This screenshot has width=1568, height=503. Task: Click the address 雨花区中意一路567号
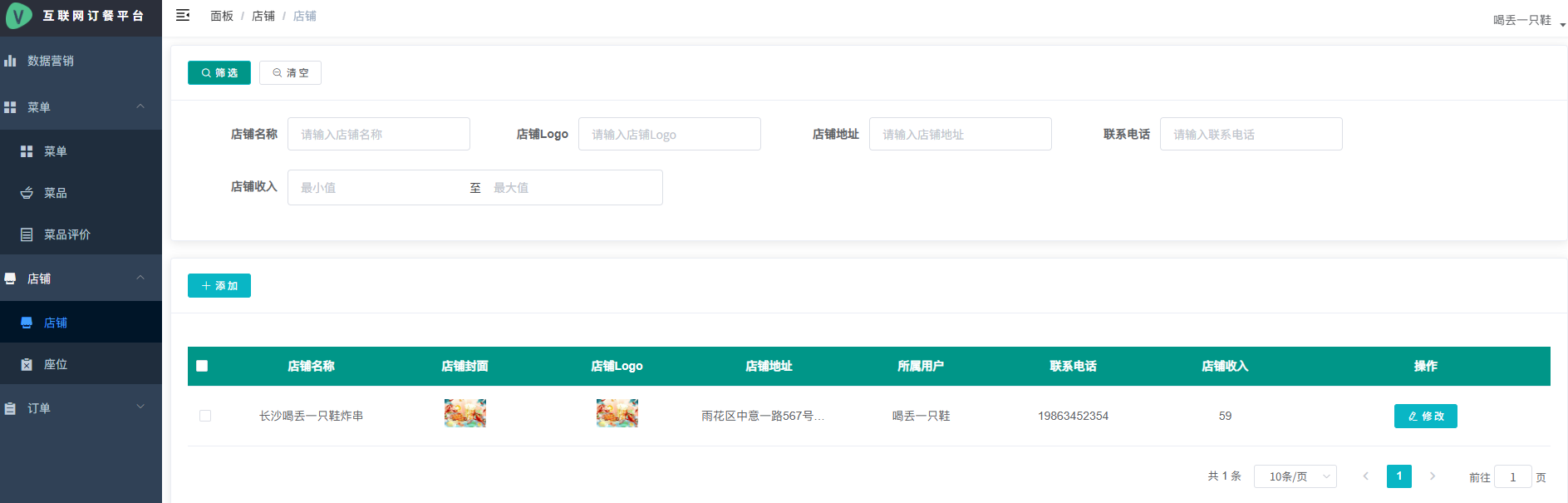(x=763, y=416)
